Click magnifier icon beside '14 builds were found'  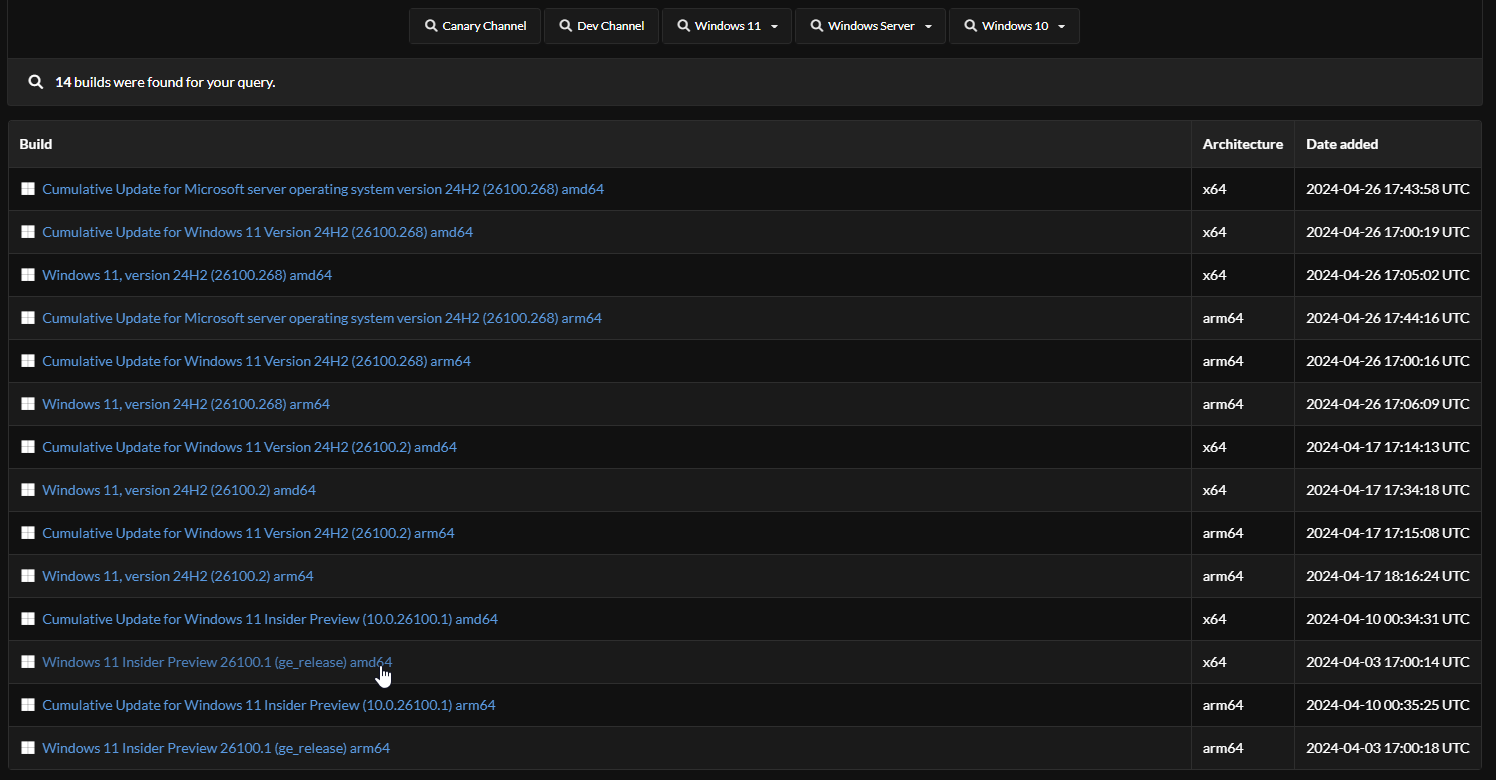pos(35,82)
